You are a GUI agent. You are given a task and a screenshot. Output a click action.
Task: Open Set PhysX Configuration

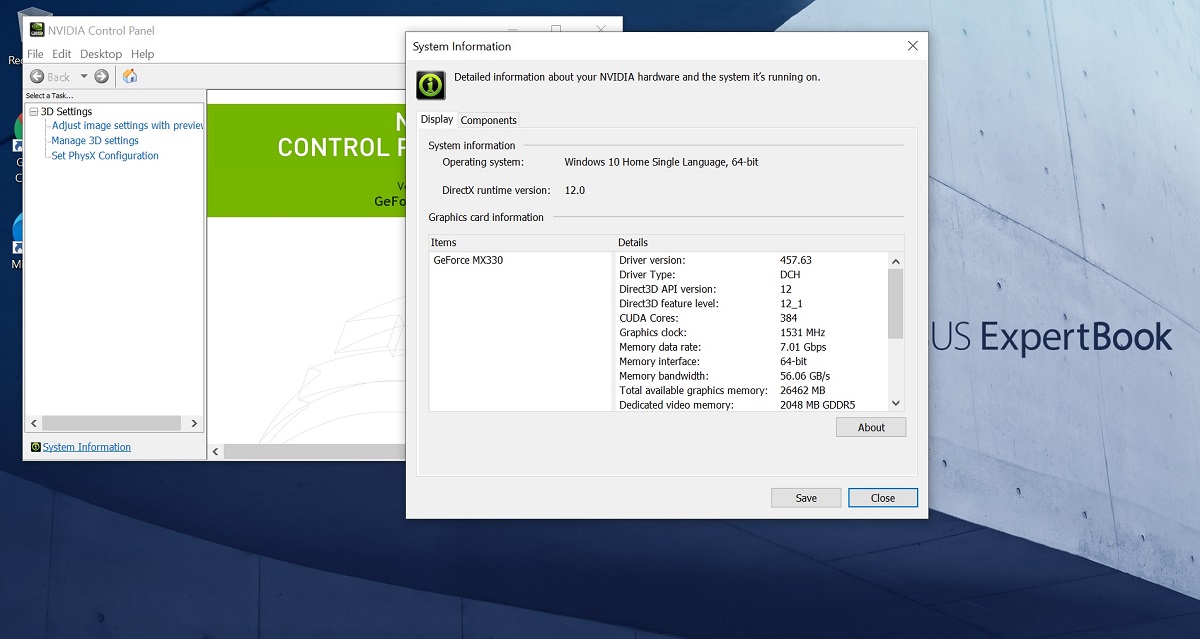pos(105,156)
